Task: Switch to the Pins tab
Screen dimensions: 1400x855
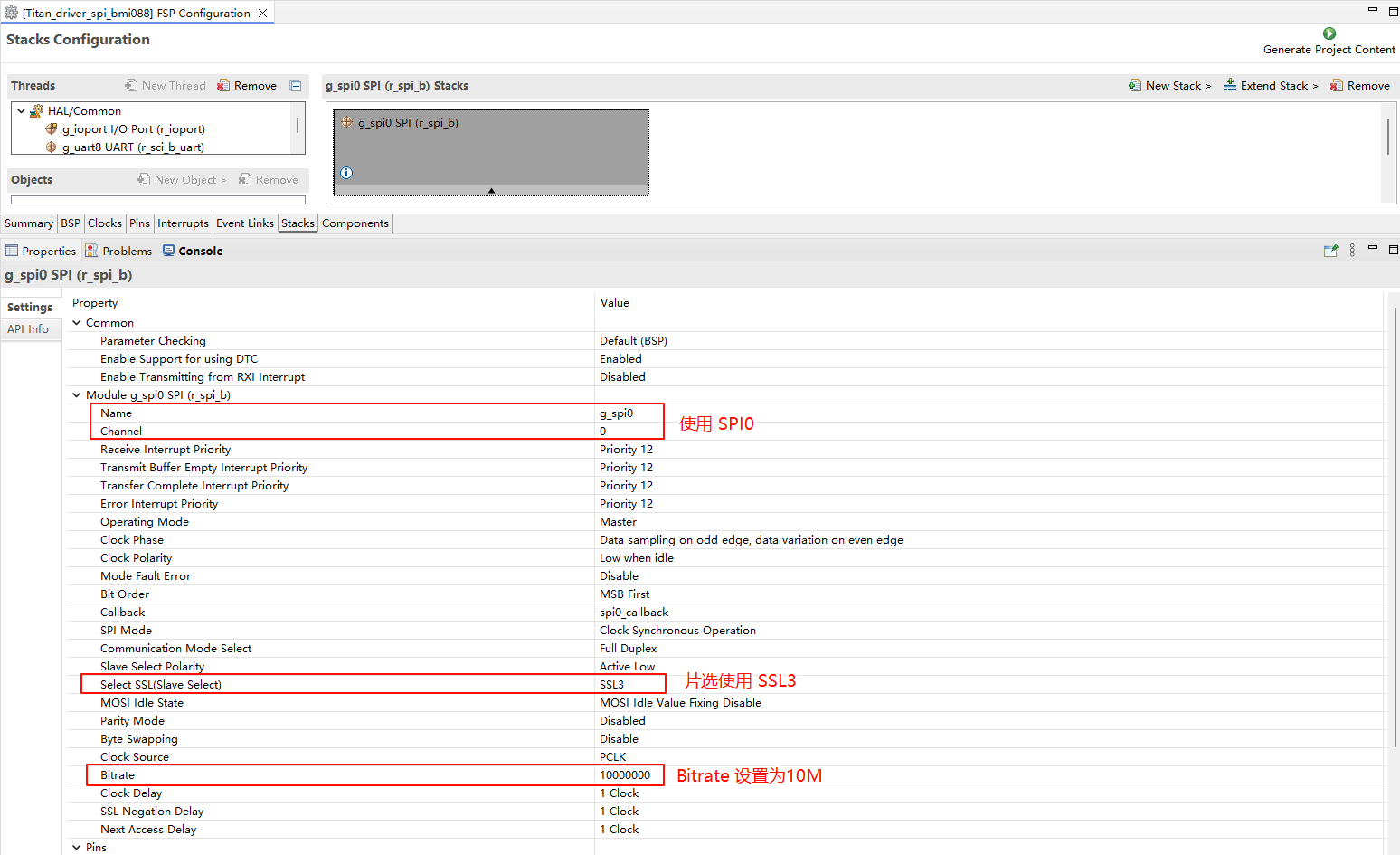Action: click(x=139, y=223)
